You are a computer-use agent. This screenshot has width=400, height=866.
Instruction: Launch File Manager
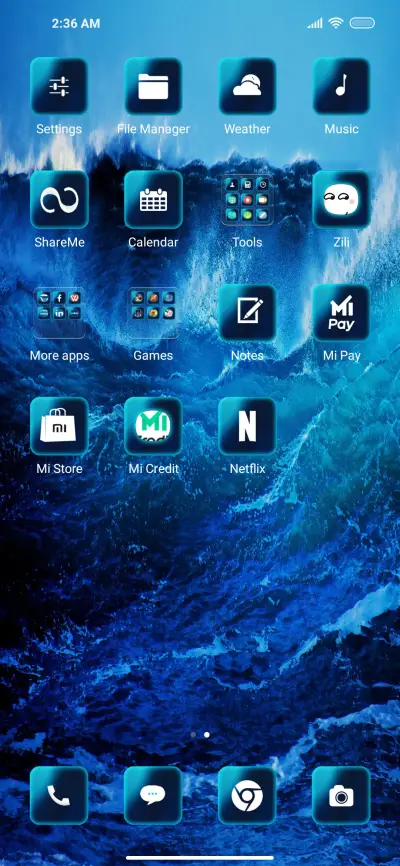pos(153,86)
